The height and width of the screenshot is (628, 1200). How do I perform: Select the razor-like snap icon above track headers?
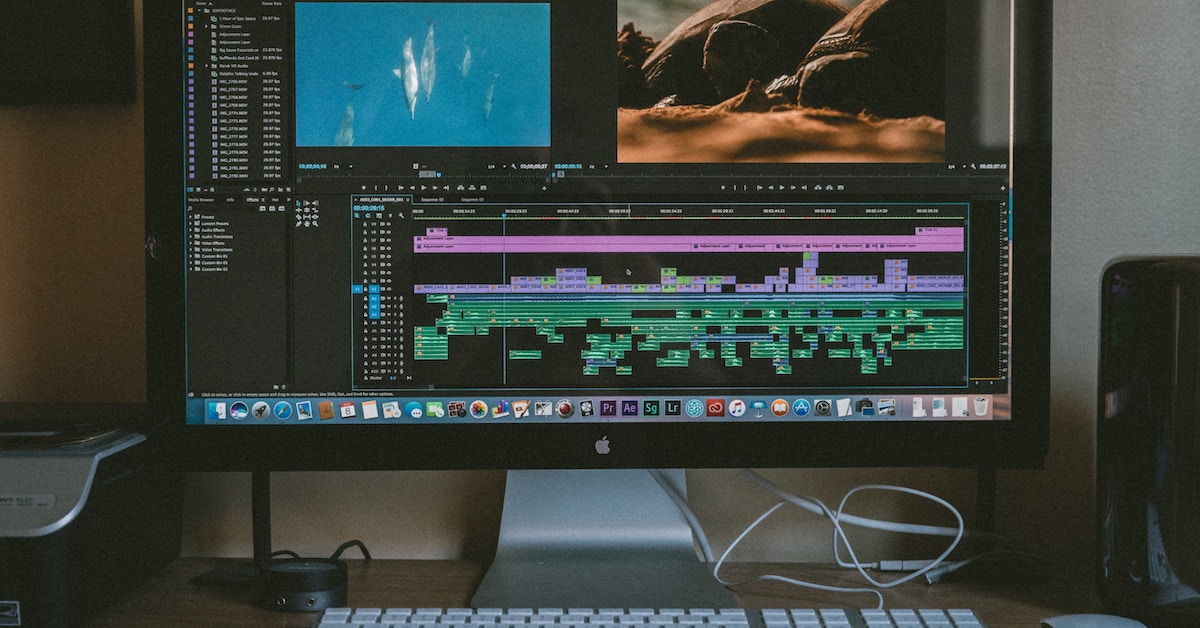(355, 214)
